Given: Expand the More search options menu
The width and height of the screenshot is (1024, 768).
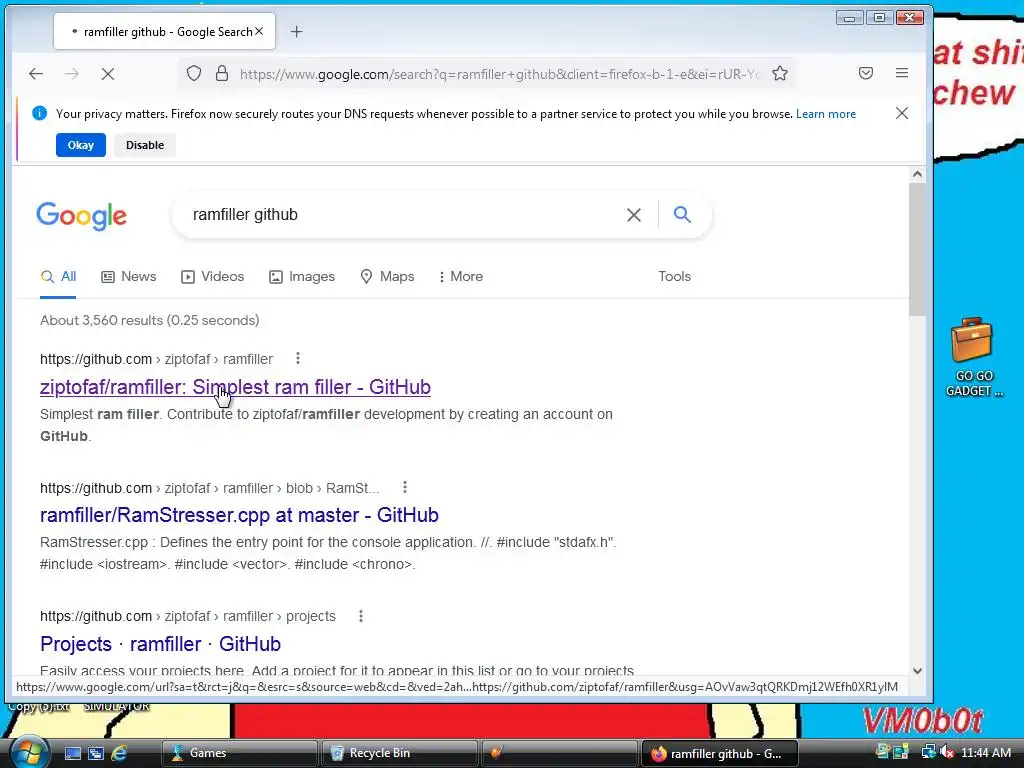Looking at the screenshot, I should tap(461, 276).
